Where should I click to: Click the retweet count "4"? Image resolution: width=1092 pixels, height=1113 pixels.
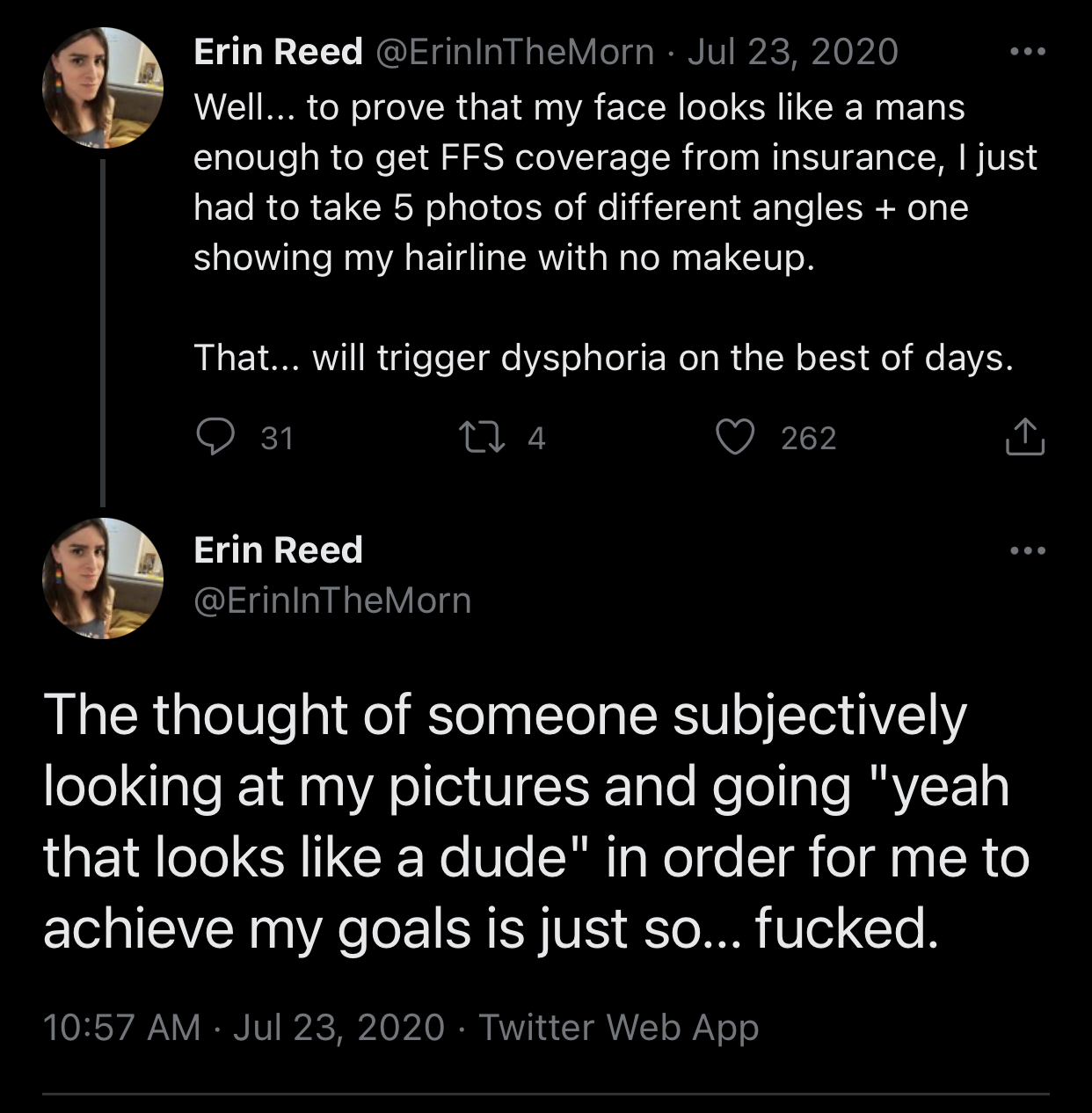point(536,438)
